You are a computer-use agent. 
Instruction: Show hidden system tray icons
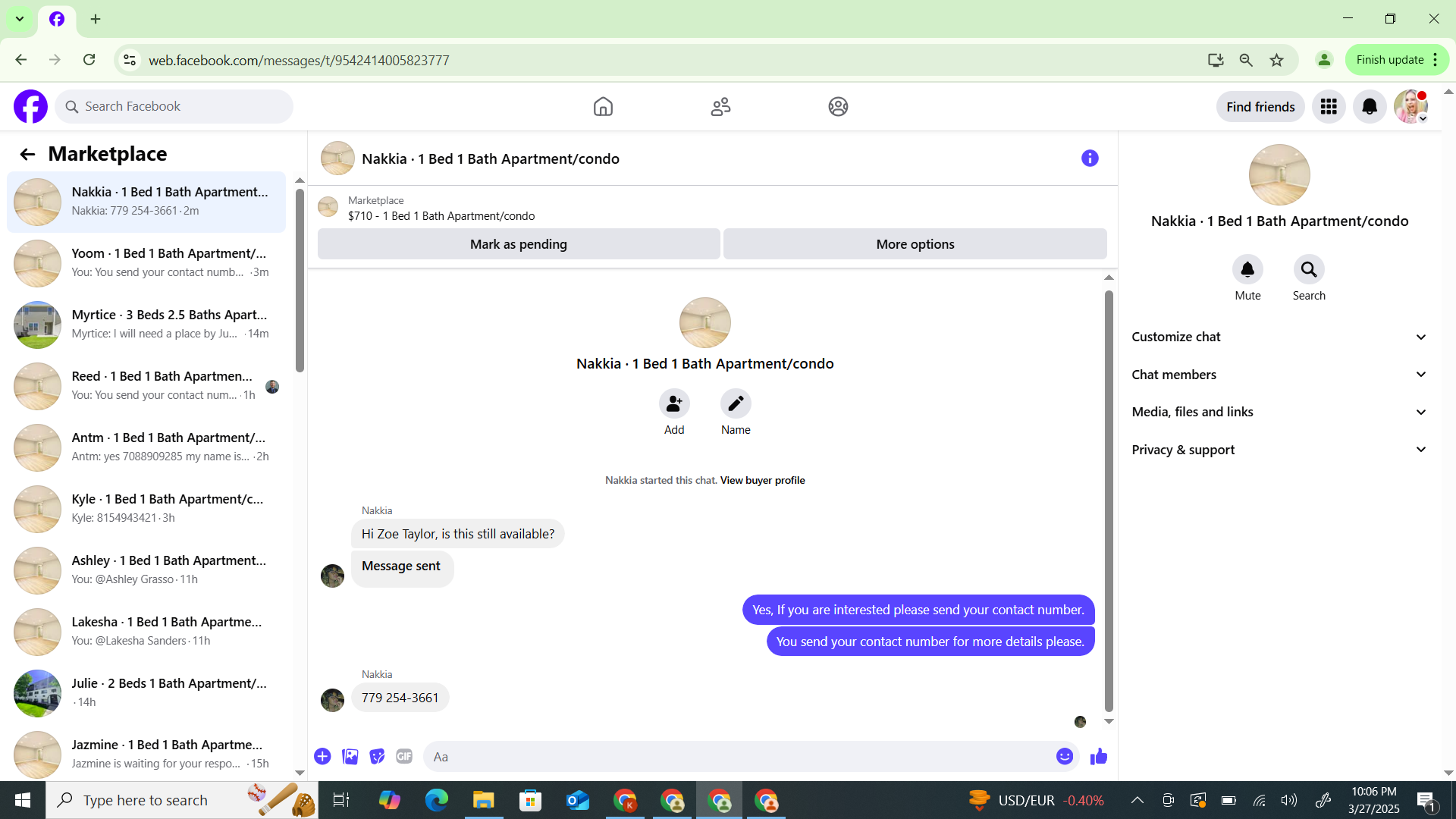coord(1137,801)
